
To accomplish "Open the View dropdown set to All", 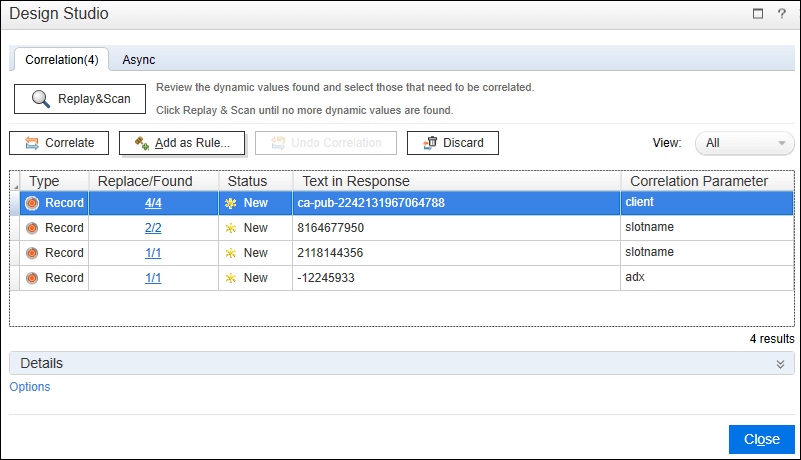I will click(744, 143).
